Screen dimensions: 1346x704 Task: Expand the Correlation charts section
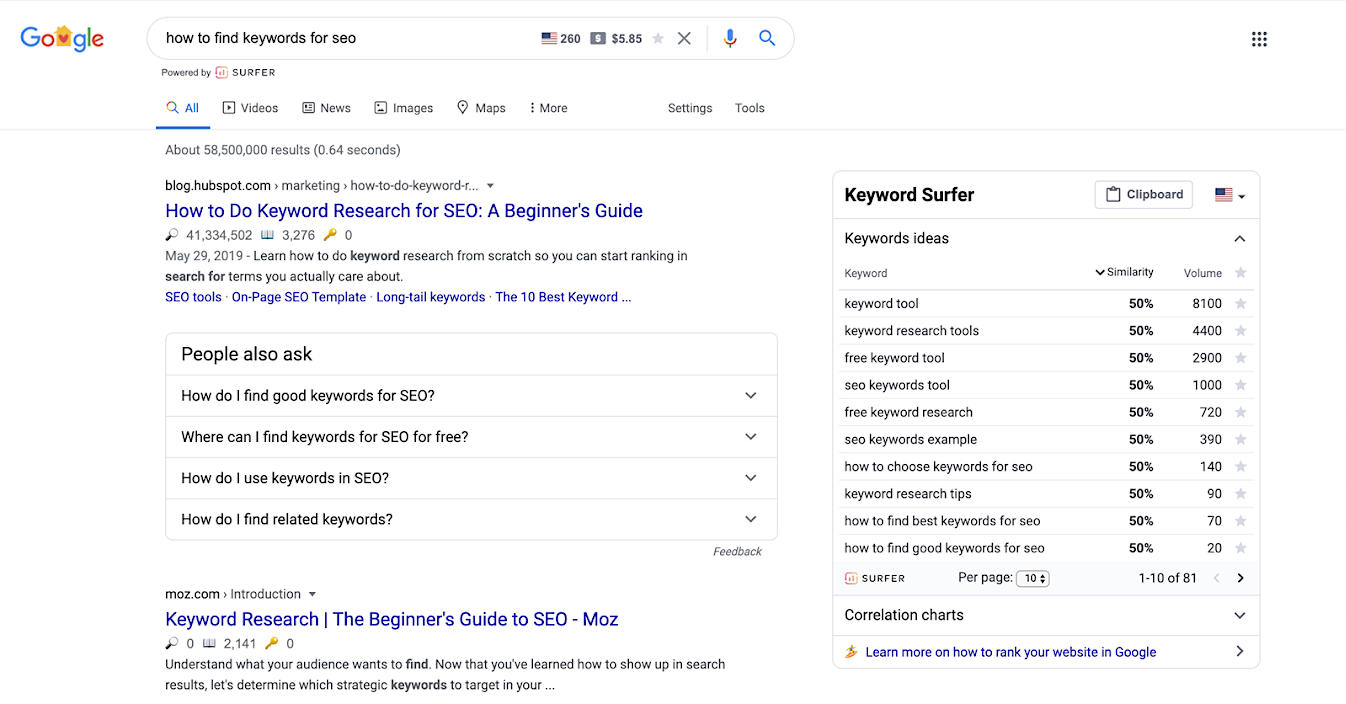[x=1046, y=615]
